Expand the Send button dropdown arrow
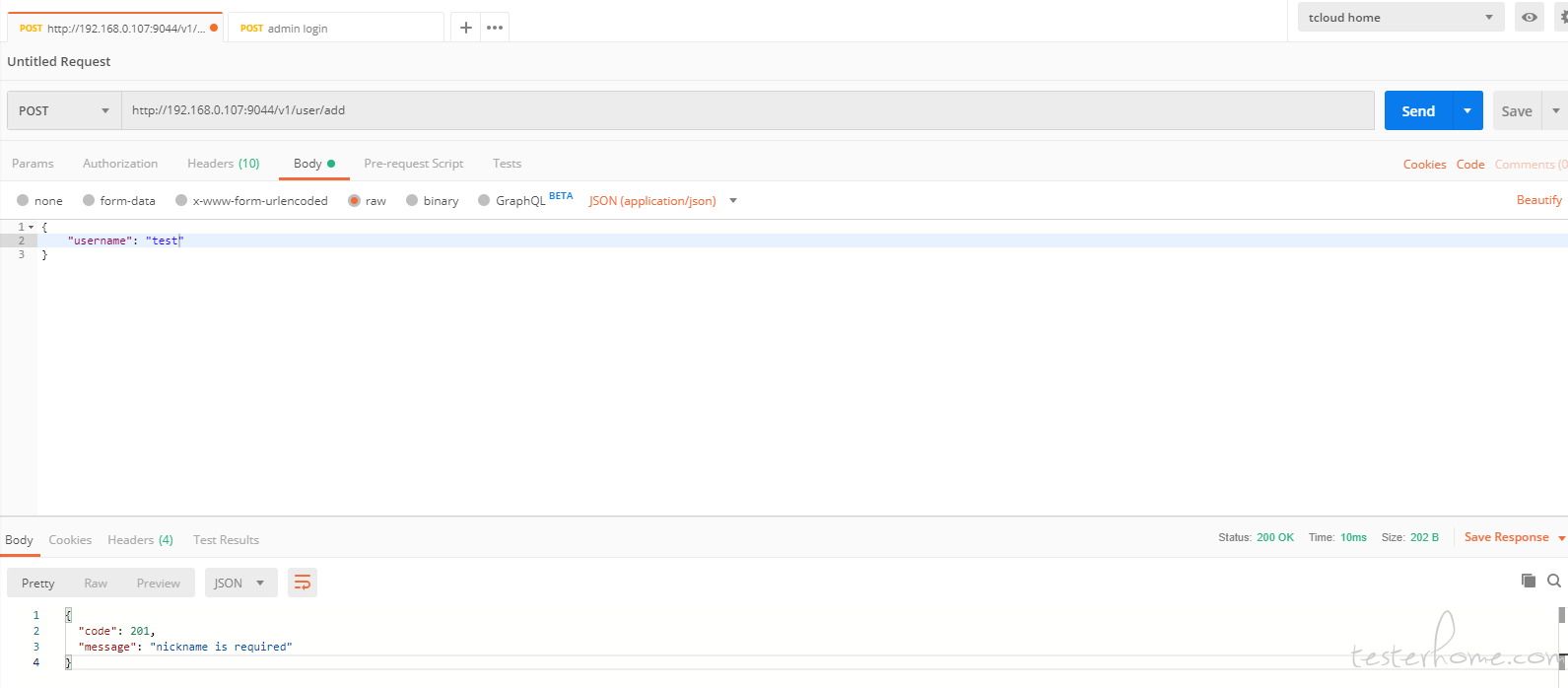Screen dimensions: 1568x688 [1466, 111]
